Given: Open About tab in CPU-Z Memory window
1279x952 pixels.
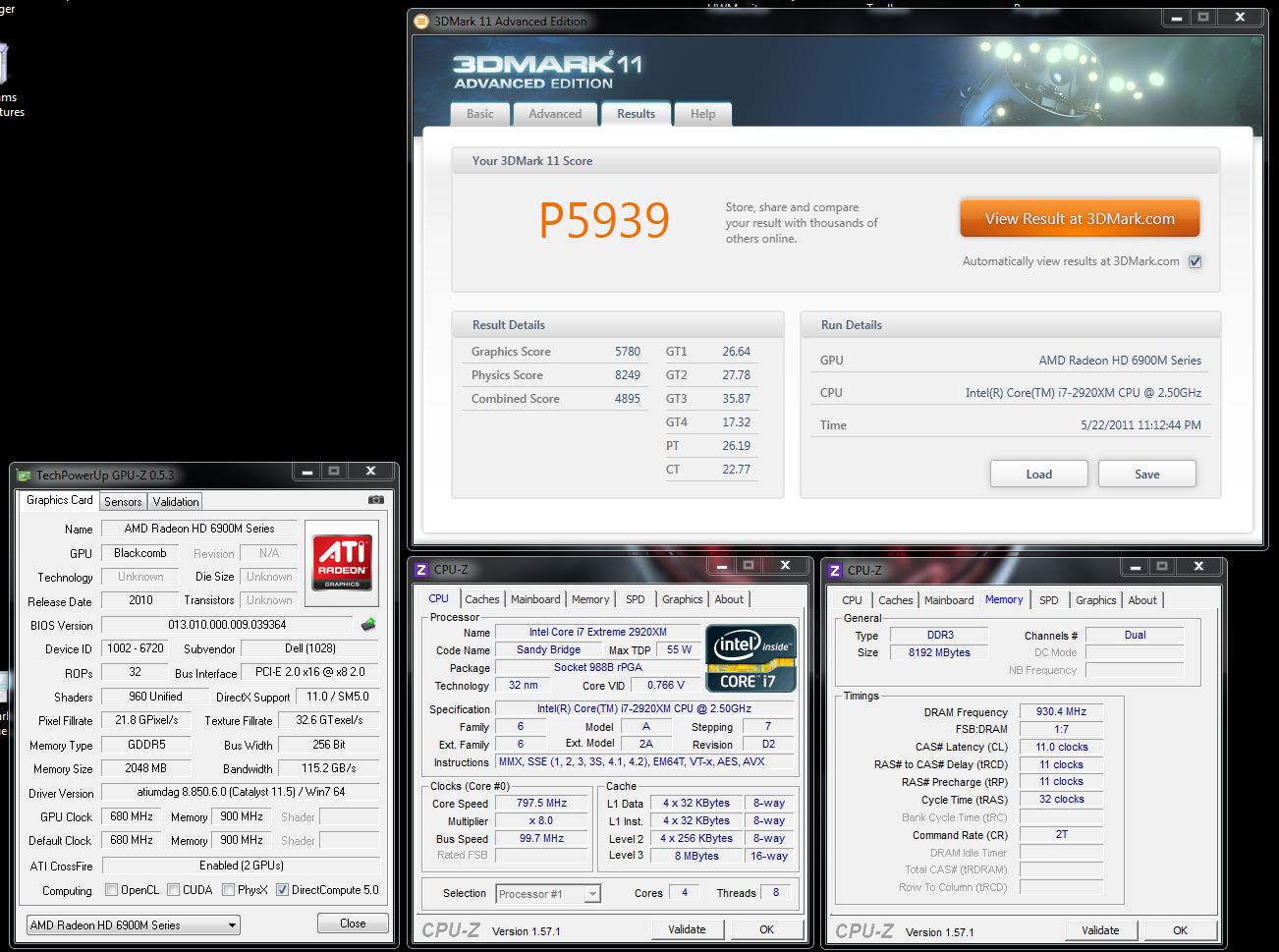Looking at the screenshot, I should (1142, 600).
